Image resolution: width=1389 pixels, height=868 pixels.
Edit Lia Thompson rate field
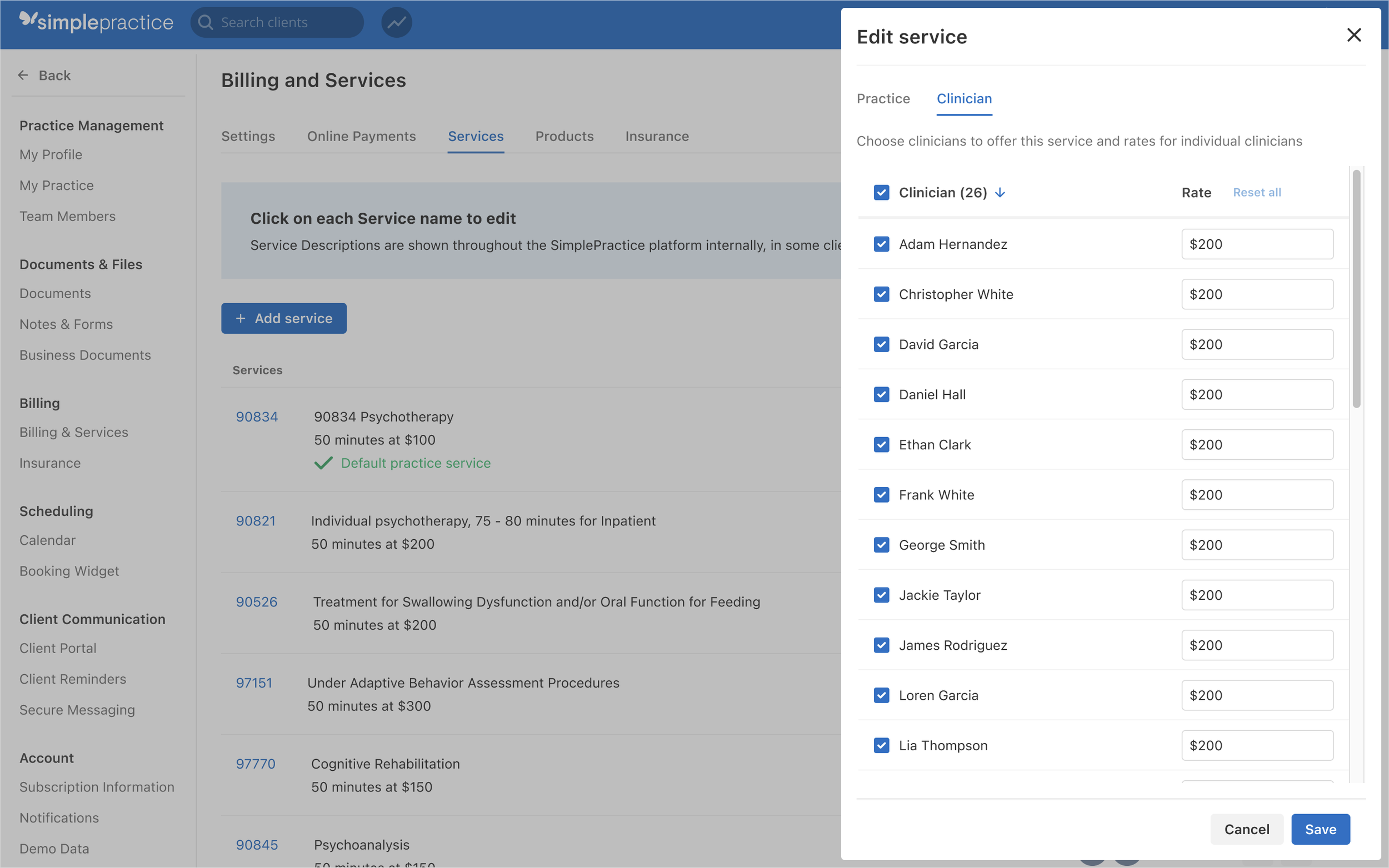click(x=1257, y=745)
